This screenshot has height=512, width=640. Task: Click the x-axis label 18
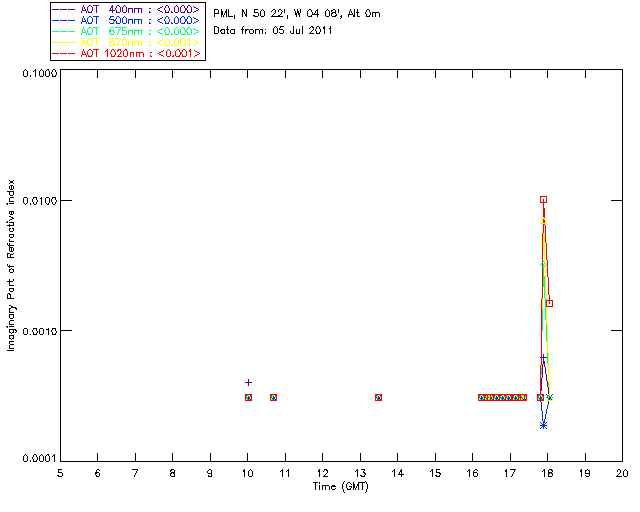[x=547, y=473]
